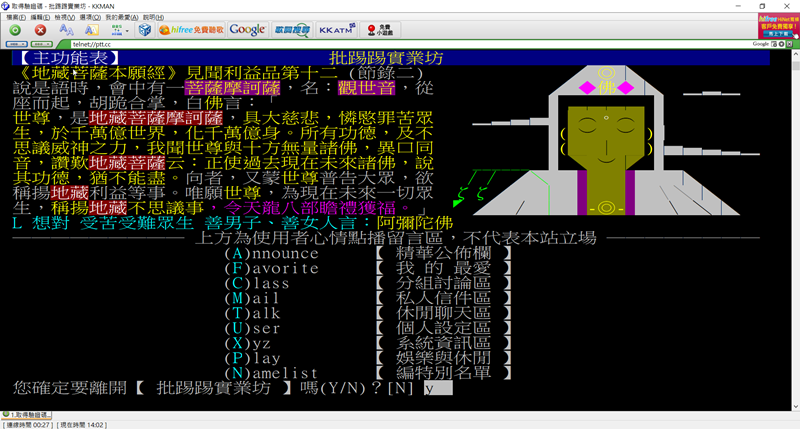Select (X)yz menu entry

[x=247, y=343]
